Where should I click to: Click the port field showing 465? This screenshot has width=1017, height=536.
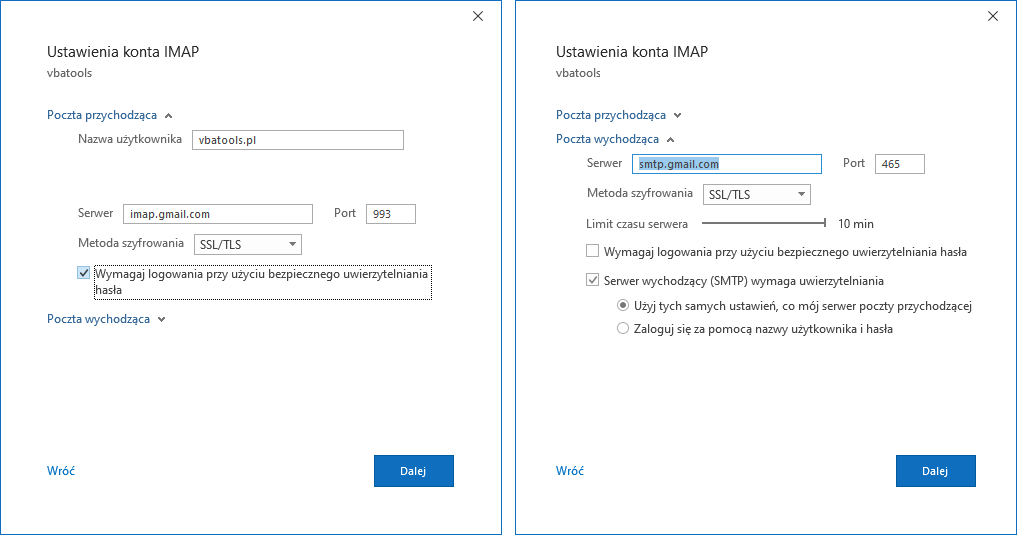pyautogui.click(x=900, y=164)
